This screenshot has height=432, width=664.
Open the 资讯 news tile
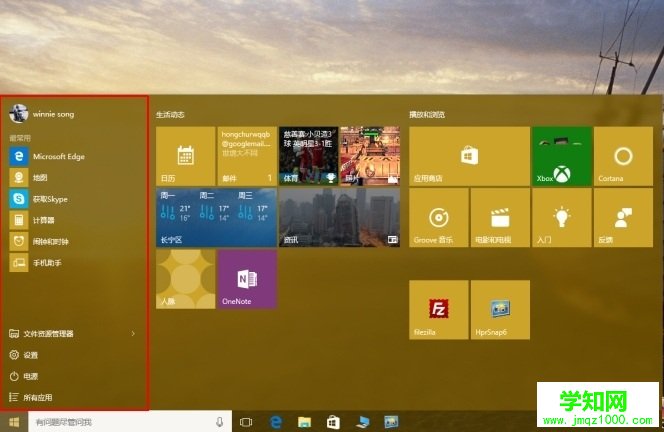[x=339, y=217]
